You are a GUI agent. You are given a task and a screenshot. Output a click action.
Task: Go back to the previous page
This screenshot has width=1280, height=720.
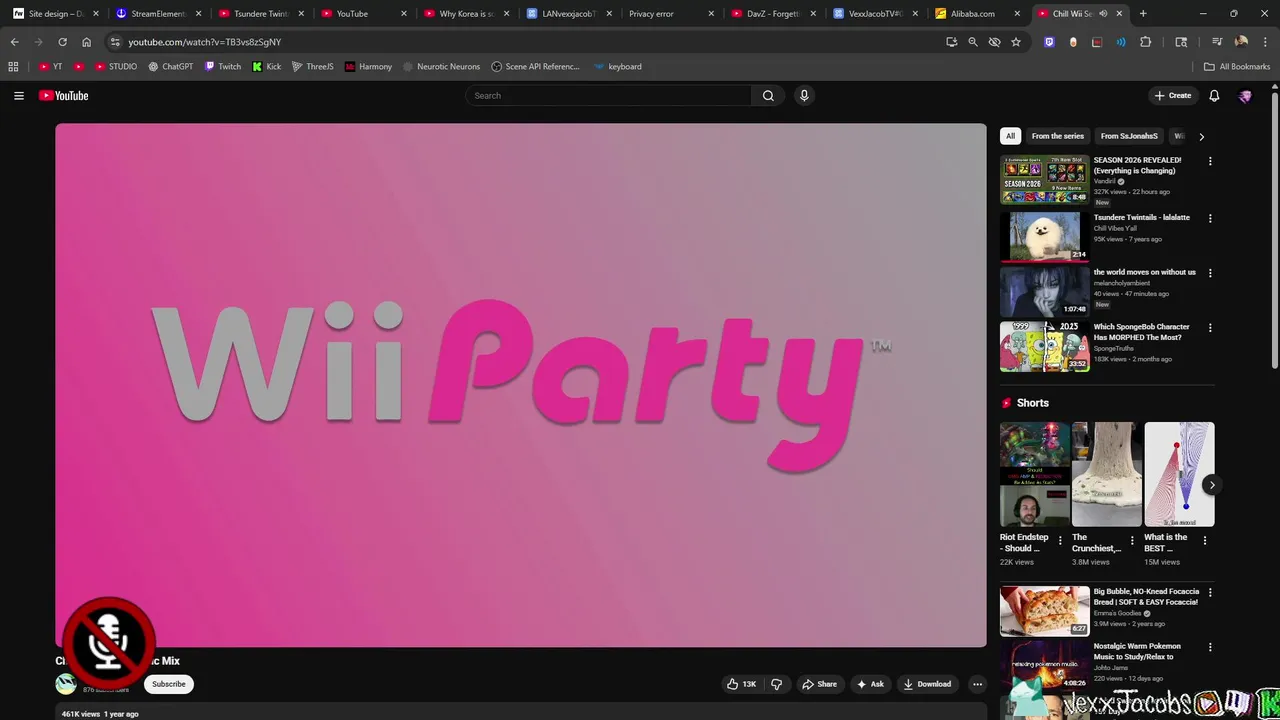point(14,42)
